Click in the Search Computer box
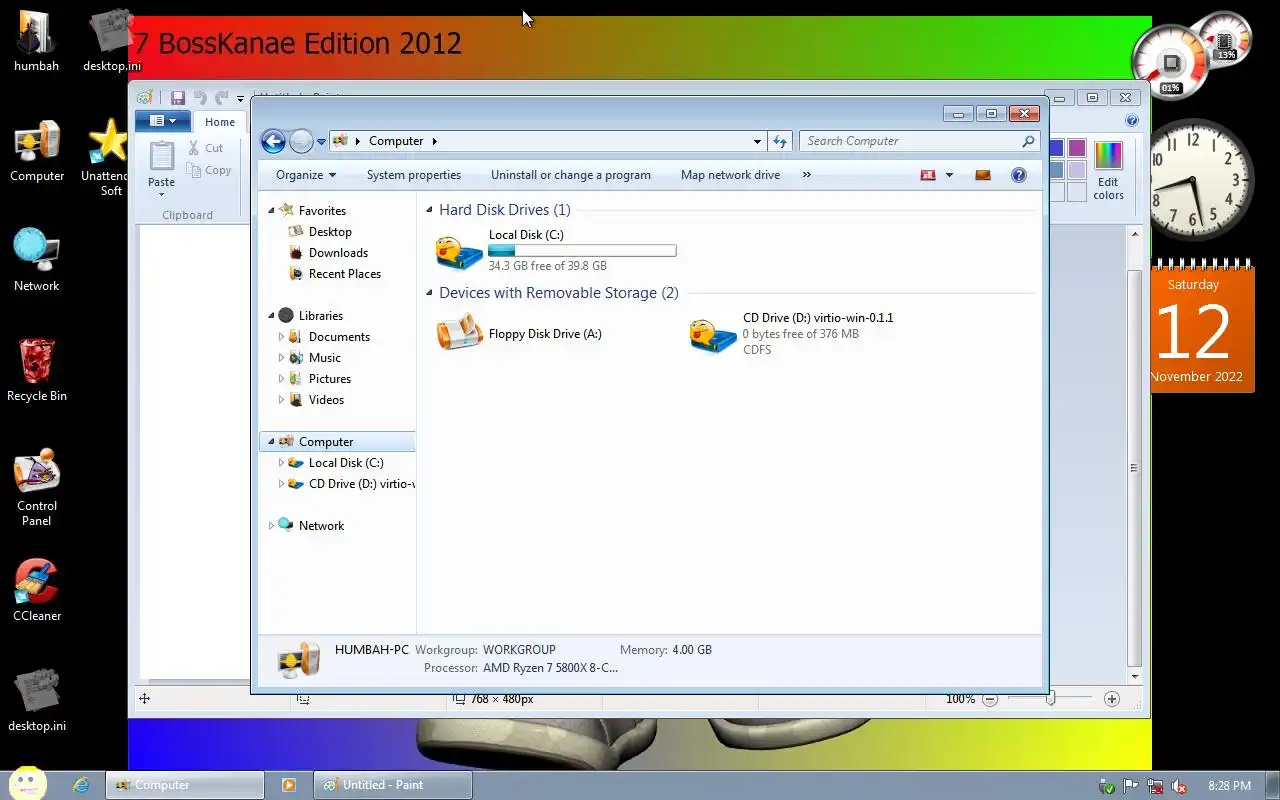 point(918,141)
